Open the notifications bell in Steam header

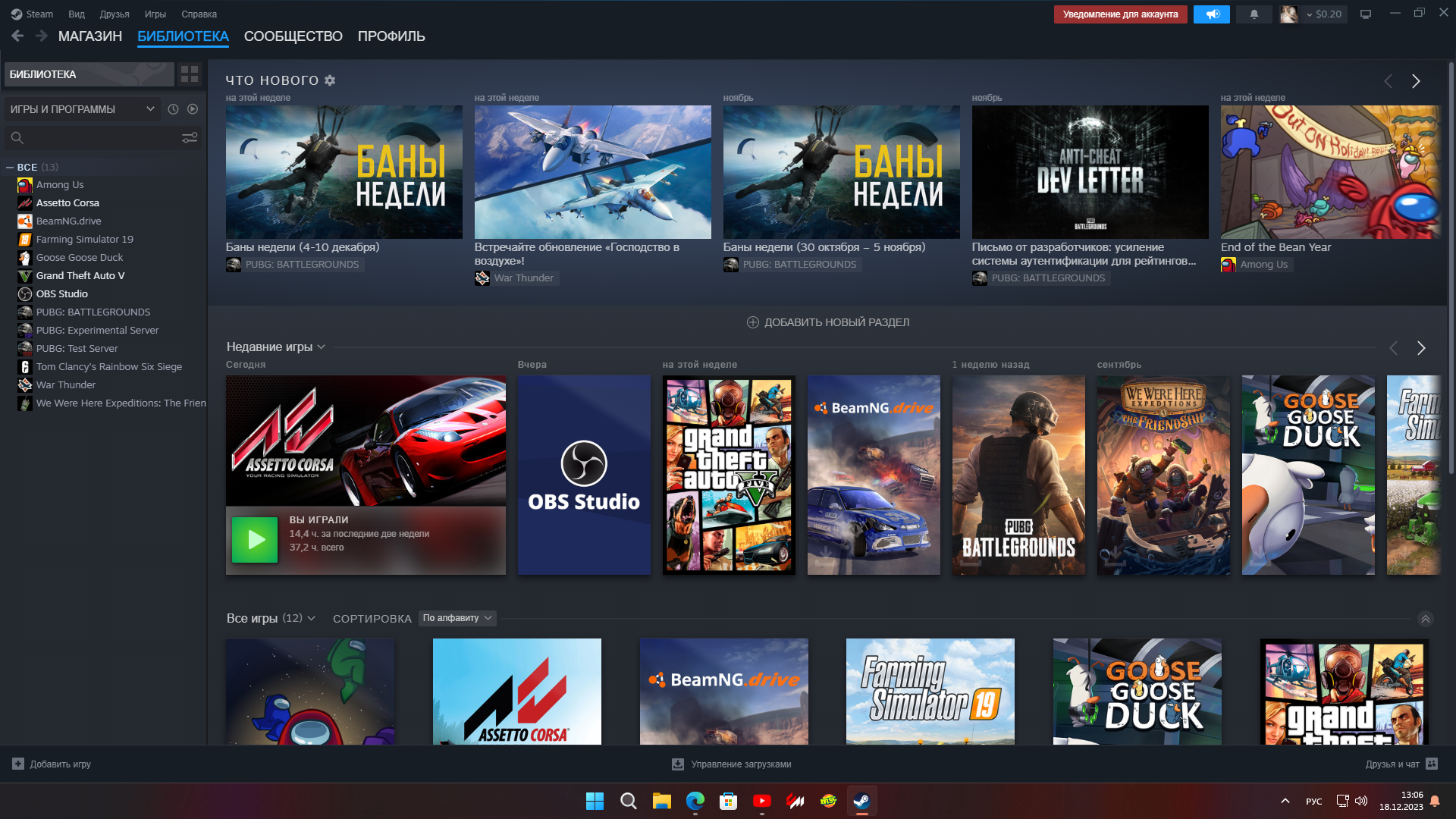click(1254, 14)
